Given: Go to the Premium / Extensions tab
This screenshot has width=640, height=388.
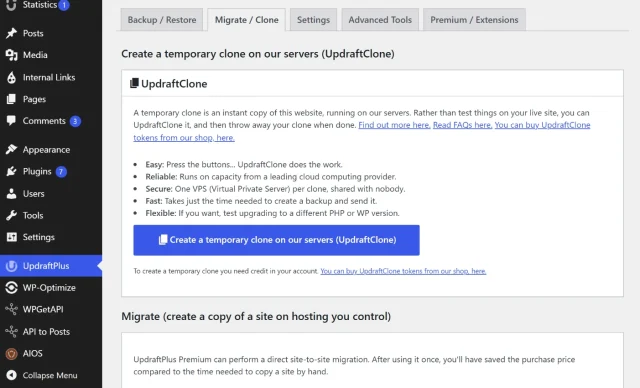Looking at the screenshot, I should click(474, 20).
